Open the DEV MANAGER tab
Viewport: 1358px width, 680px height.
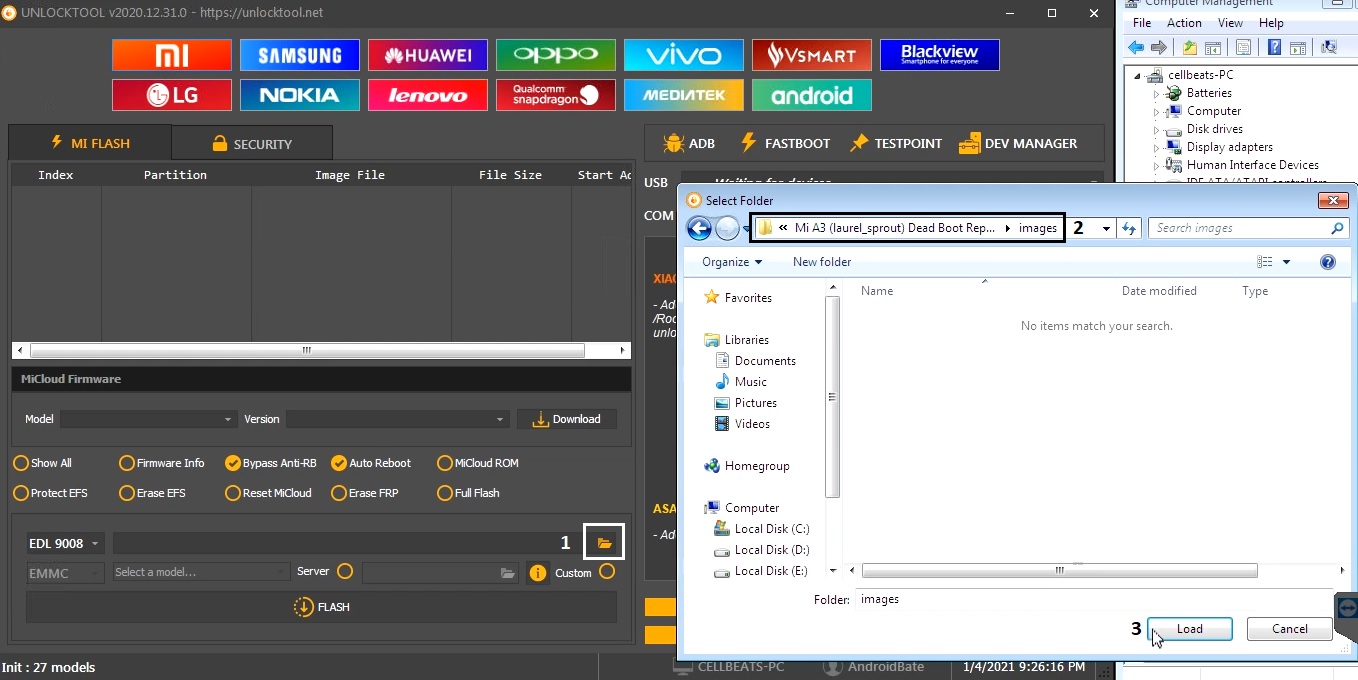tap(1018, 143)
